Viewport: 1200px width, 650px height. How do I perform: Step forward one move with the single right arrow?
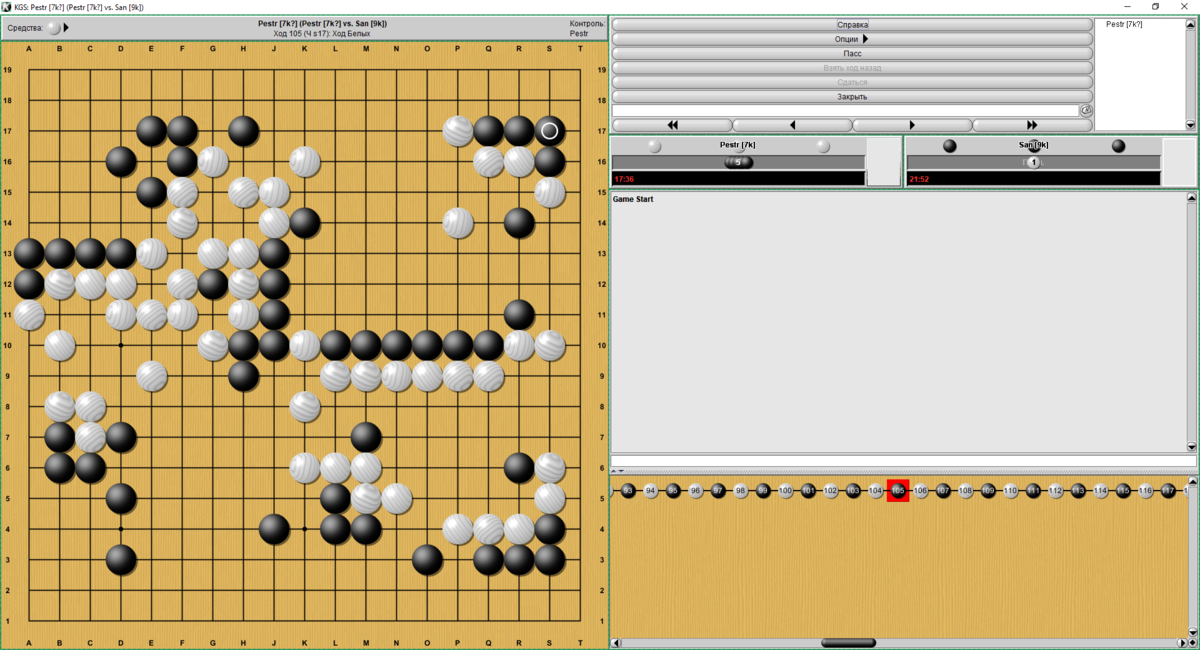click(x=910, y=124)
